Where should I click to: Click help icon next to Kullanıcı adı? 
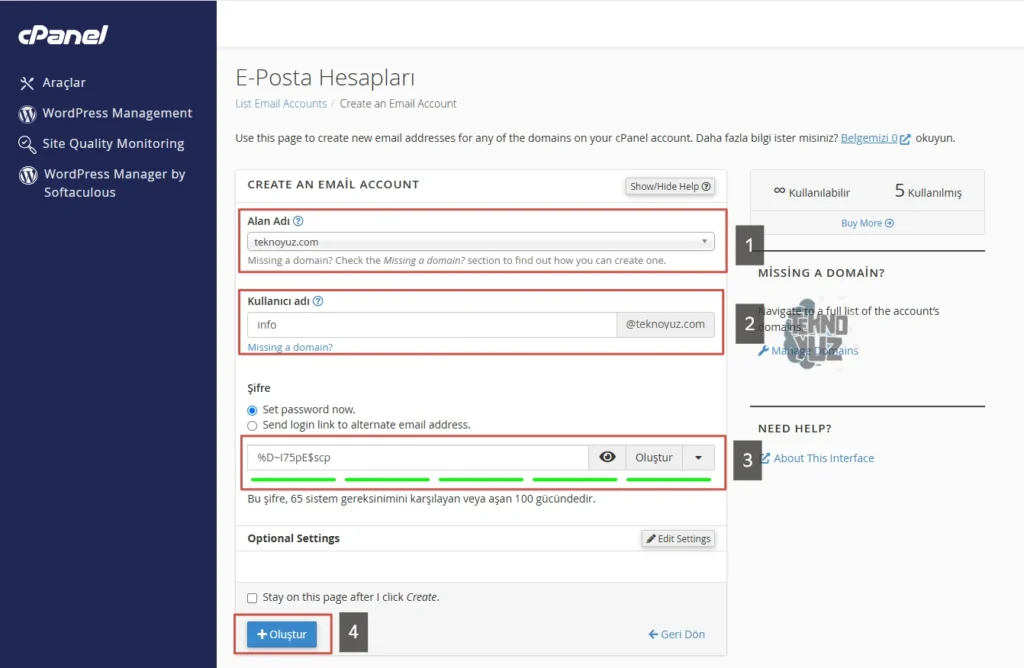pos(318,301)
